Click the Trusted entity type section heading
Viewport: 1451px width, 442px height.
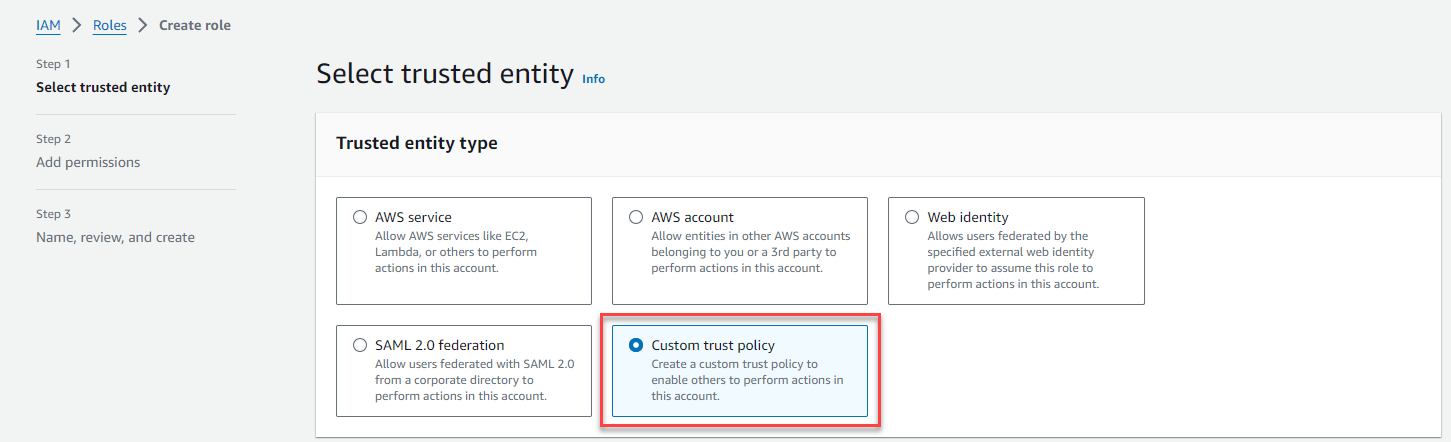[x=417, y=143]
